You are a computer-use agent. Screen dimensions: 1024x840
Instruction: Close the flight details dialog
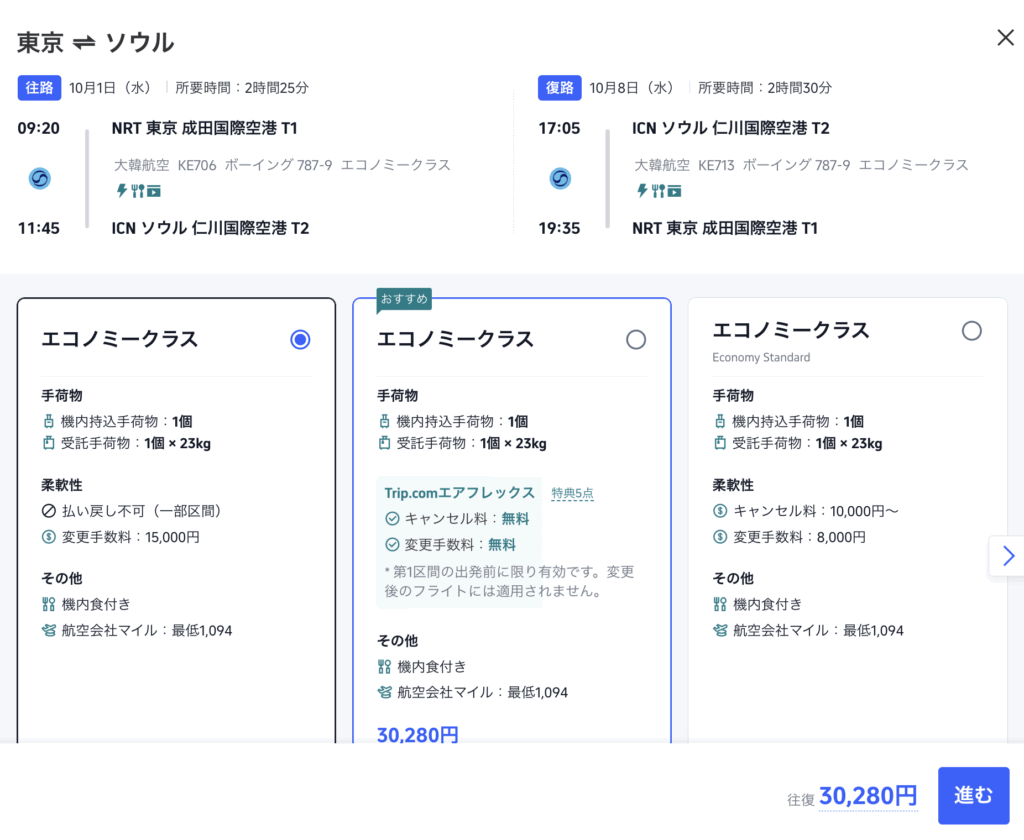[x=1005, y=38]
